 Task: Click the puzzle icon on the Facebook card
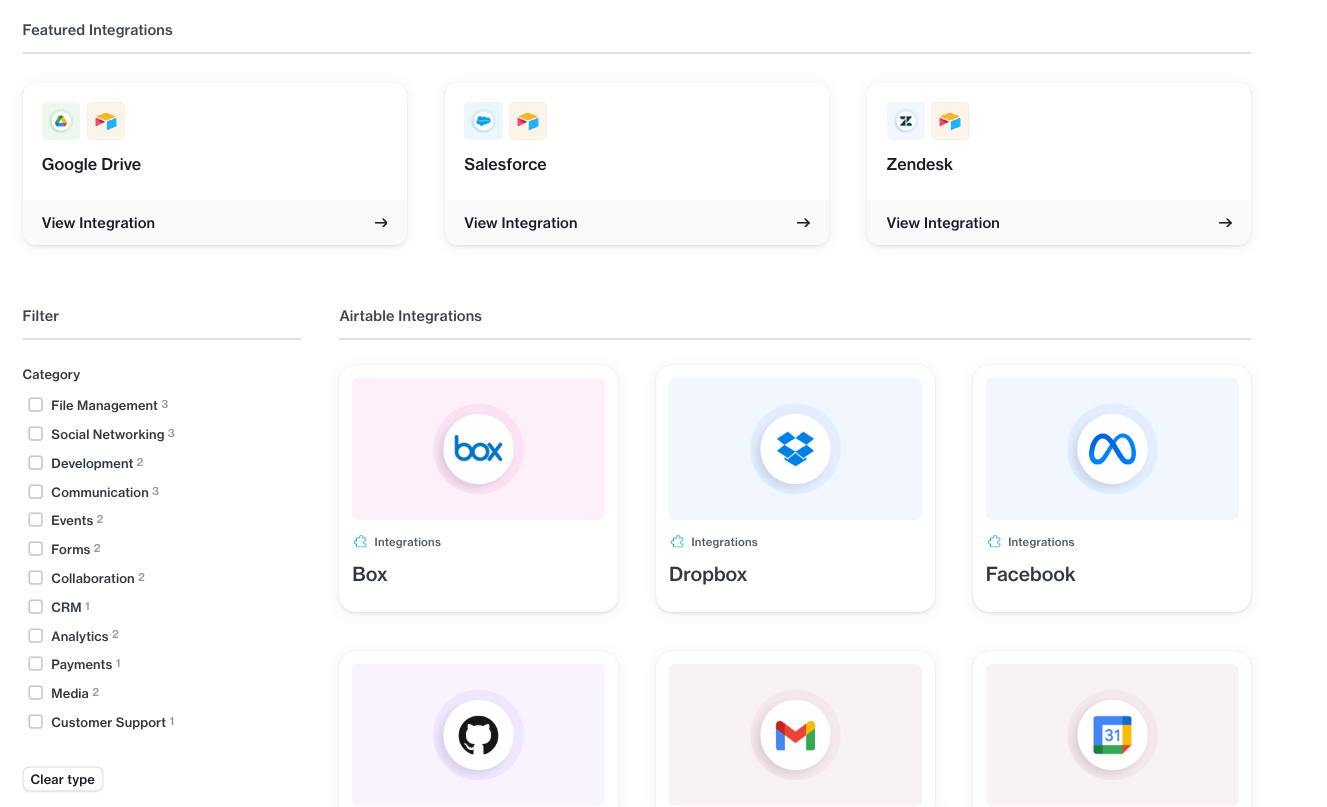tap(994, 542)
